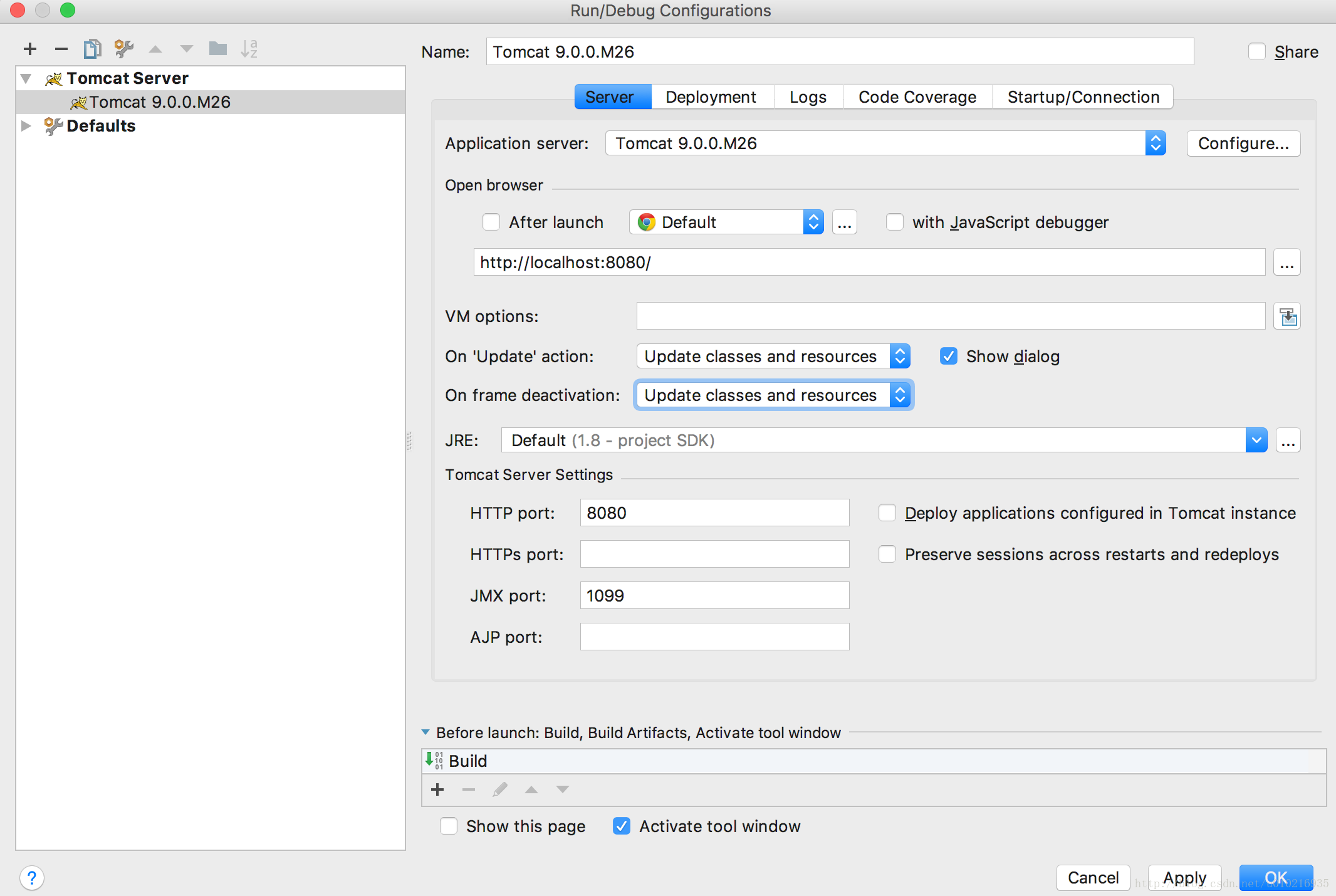Open URL browse ellipsis next to localhost

[1287, 262]
